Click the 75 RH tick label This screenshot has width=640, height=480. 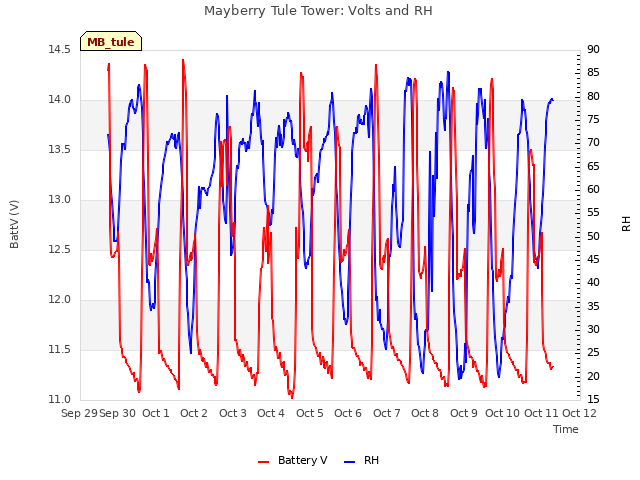[593, 120]
